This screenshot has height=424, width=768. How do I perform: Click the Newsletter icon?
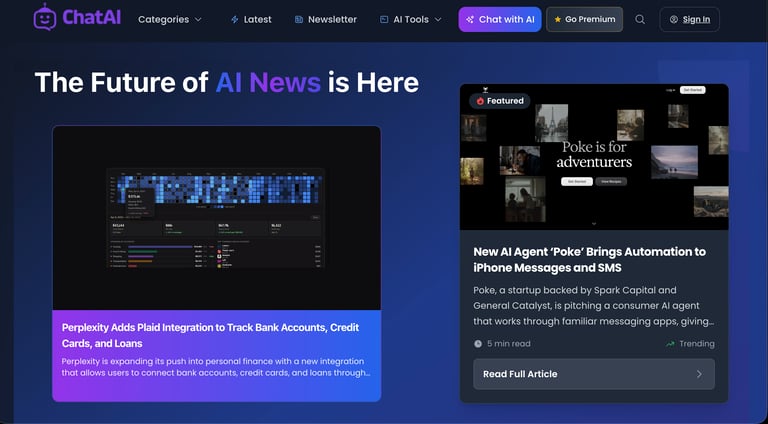pos(299,20)
